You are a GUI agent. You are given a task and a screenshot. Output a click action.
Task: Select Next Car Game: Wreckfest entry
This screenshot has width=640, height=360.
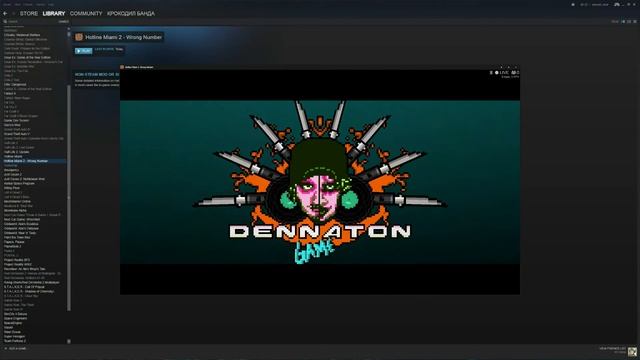click(x=22, y=220)
